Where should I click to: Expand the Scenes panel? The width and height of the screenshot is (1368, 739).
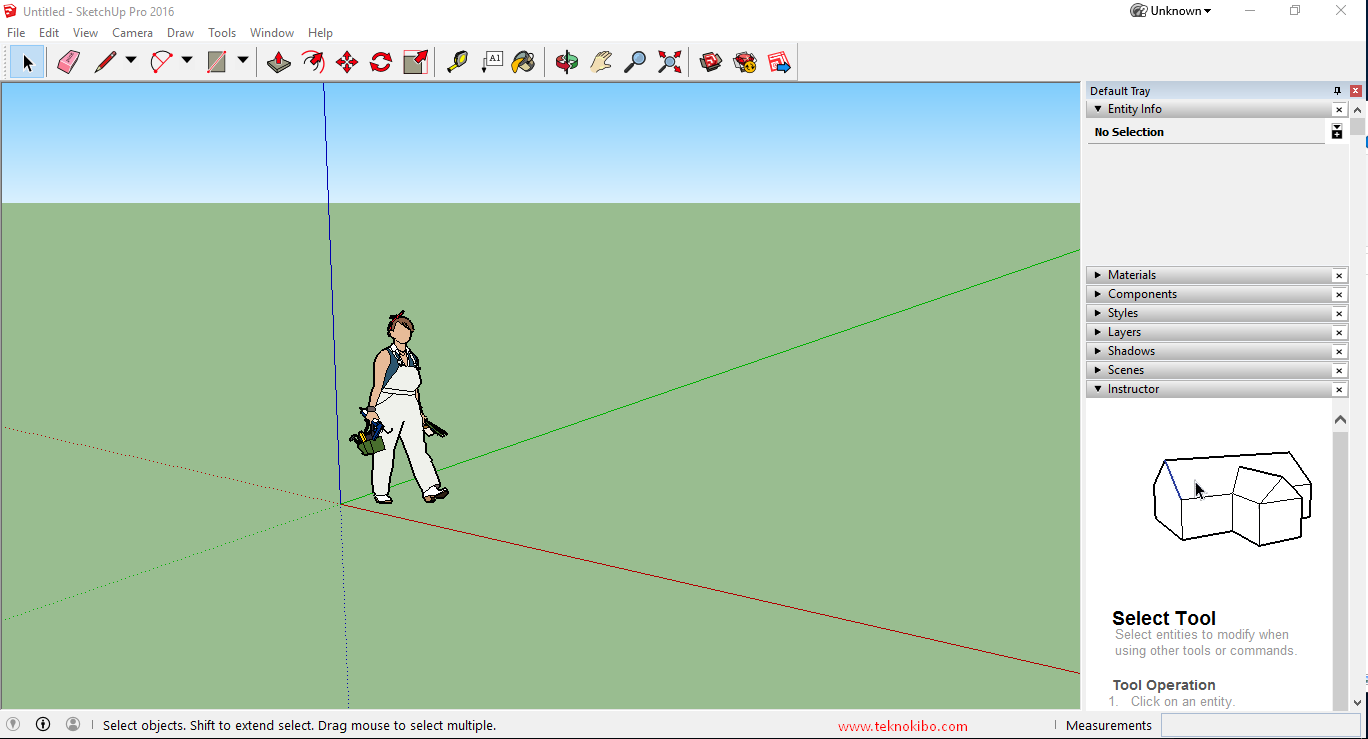pos(1098,370)
